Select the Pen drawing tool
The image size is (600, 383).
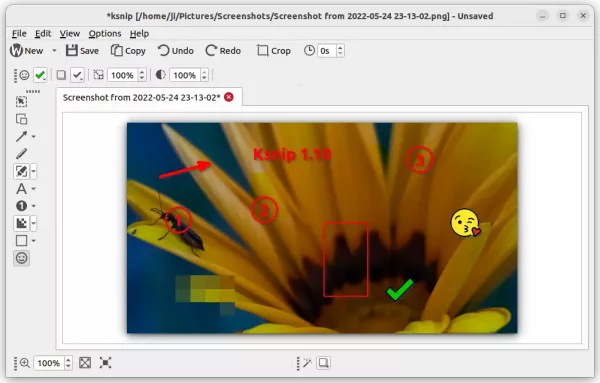[21, 153]
